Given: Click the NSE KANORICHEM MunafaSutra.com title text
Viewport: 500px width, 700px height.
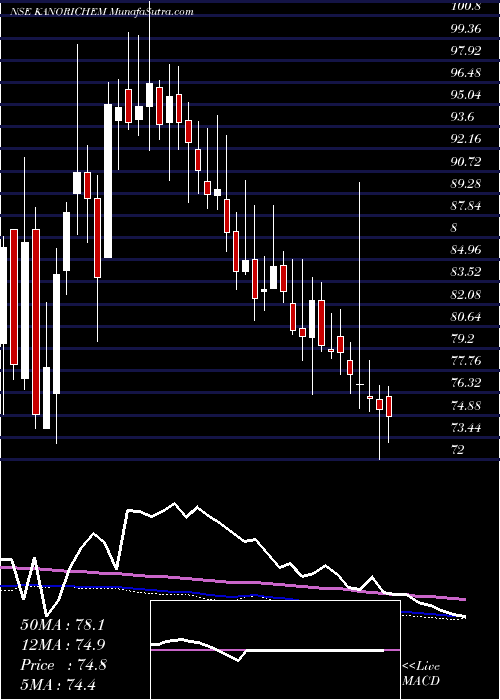Looking at the screenshot, I should click(x=102, y=12).
